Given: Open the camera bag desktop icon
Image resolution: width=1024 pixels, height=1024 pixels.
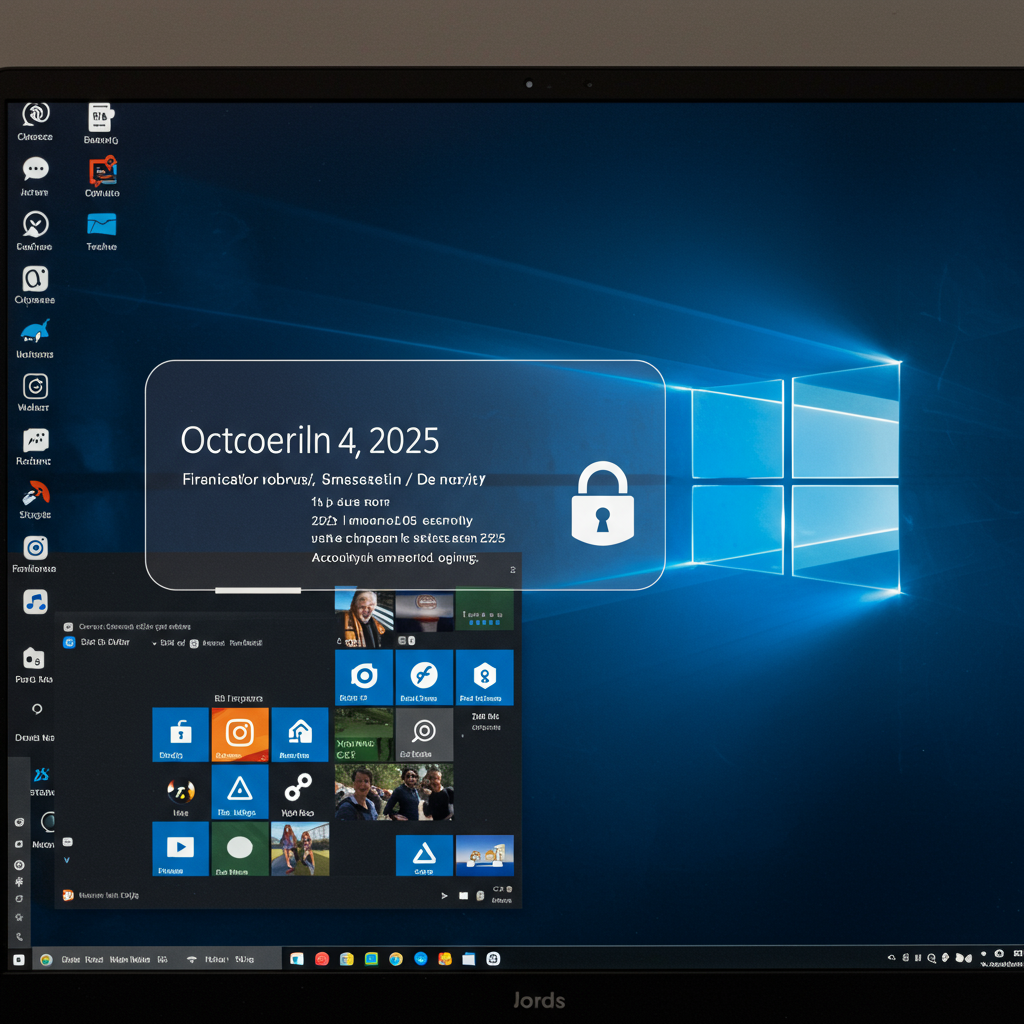Looking at the screenshot, I should (x=33, y=658).
